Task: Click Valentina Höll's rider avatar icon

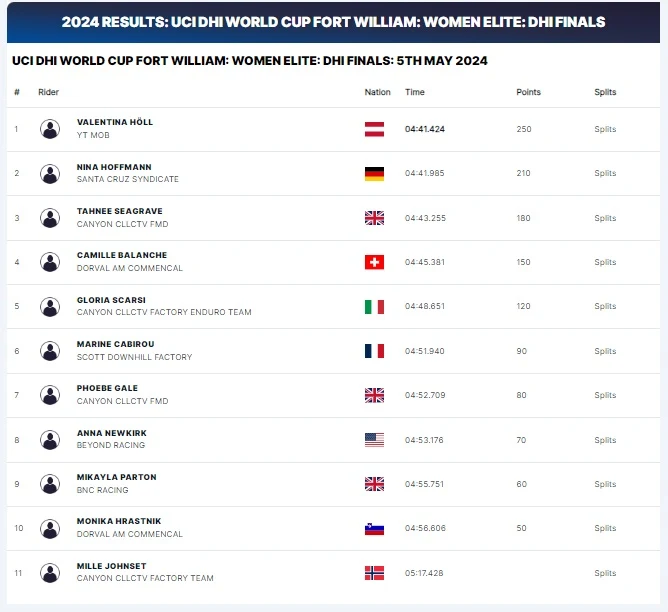Action: click(50, 129)
